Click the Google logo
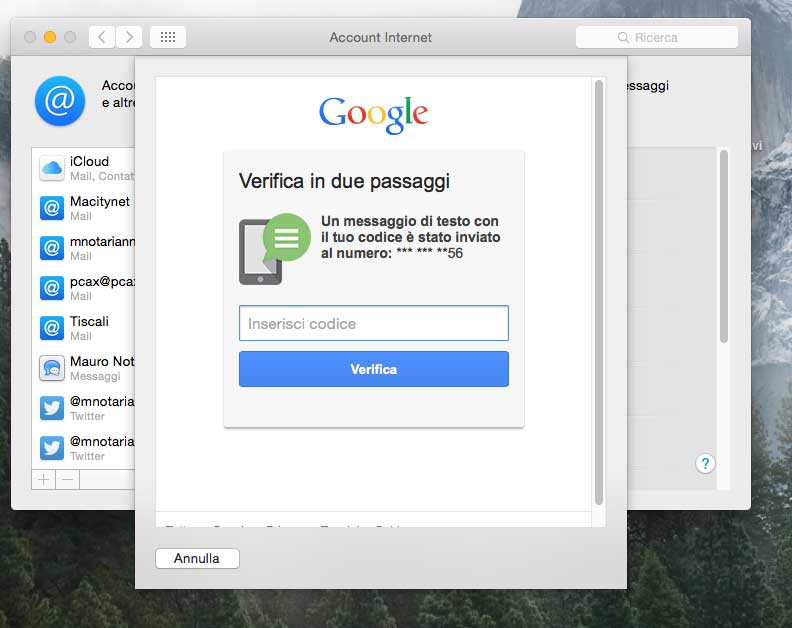This screenshot has height=628, width=792. [373, 115]
